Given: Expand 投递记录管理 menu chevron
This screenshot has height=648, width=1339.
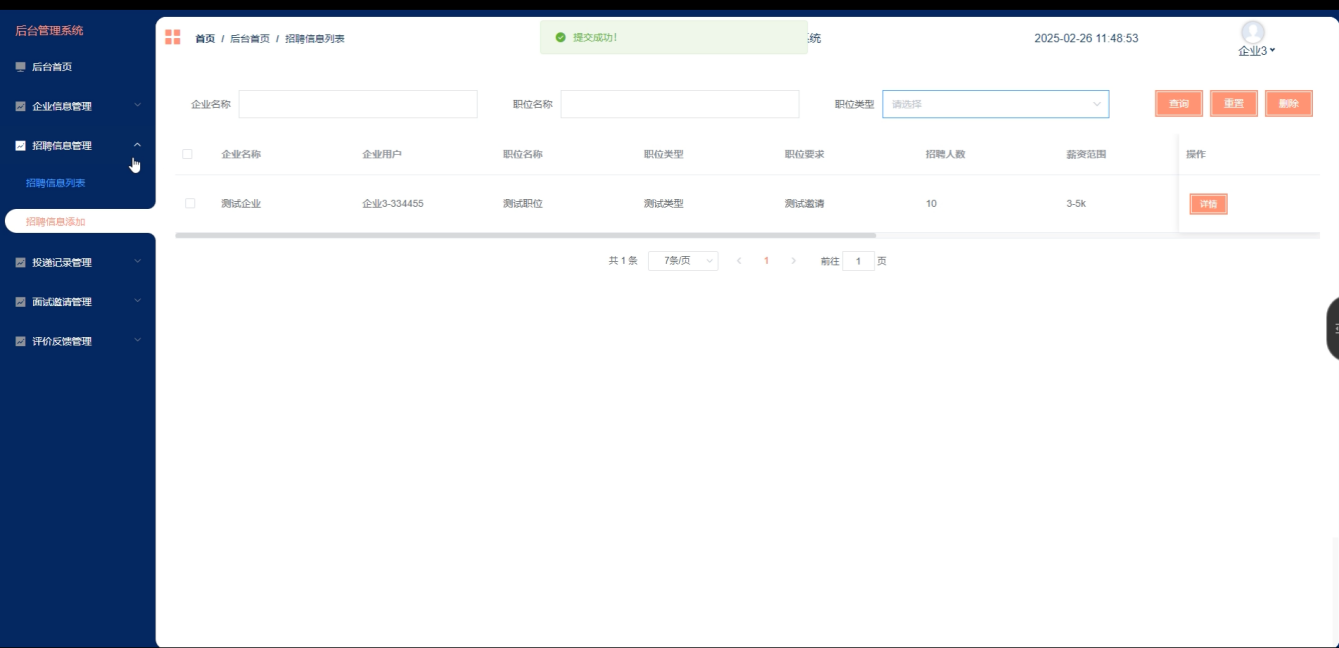Looking at the screenshot, I should 138,261.
